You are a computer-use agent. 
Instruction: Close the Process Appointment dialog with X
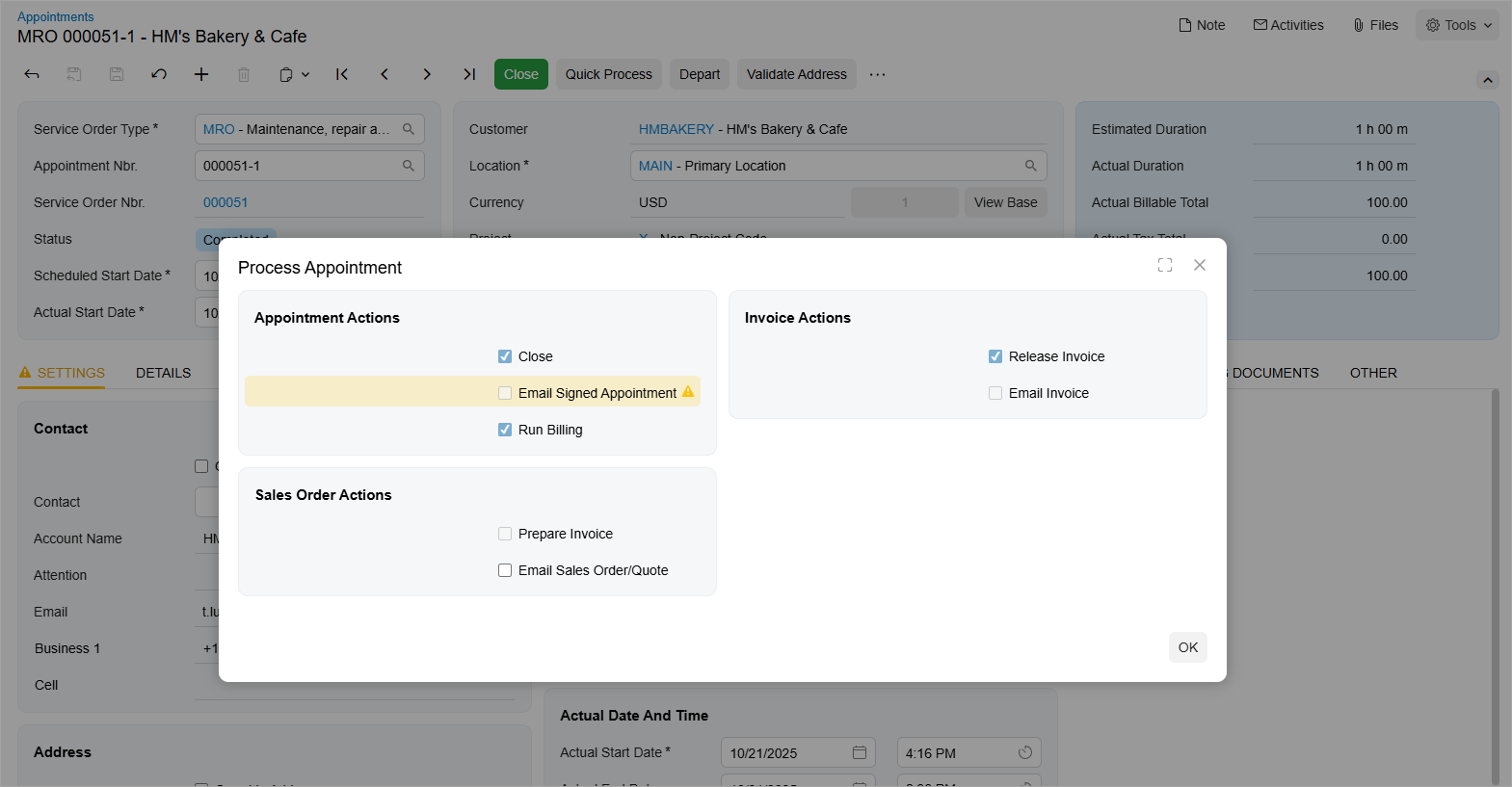(1200, 265)
